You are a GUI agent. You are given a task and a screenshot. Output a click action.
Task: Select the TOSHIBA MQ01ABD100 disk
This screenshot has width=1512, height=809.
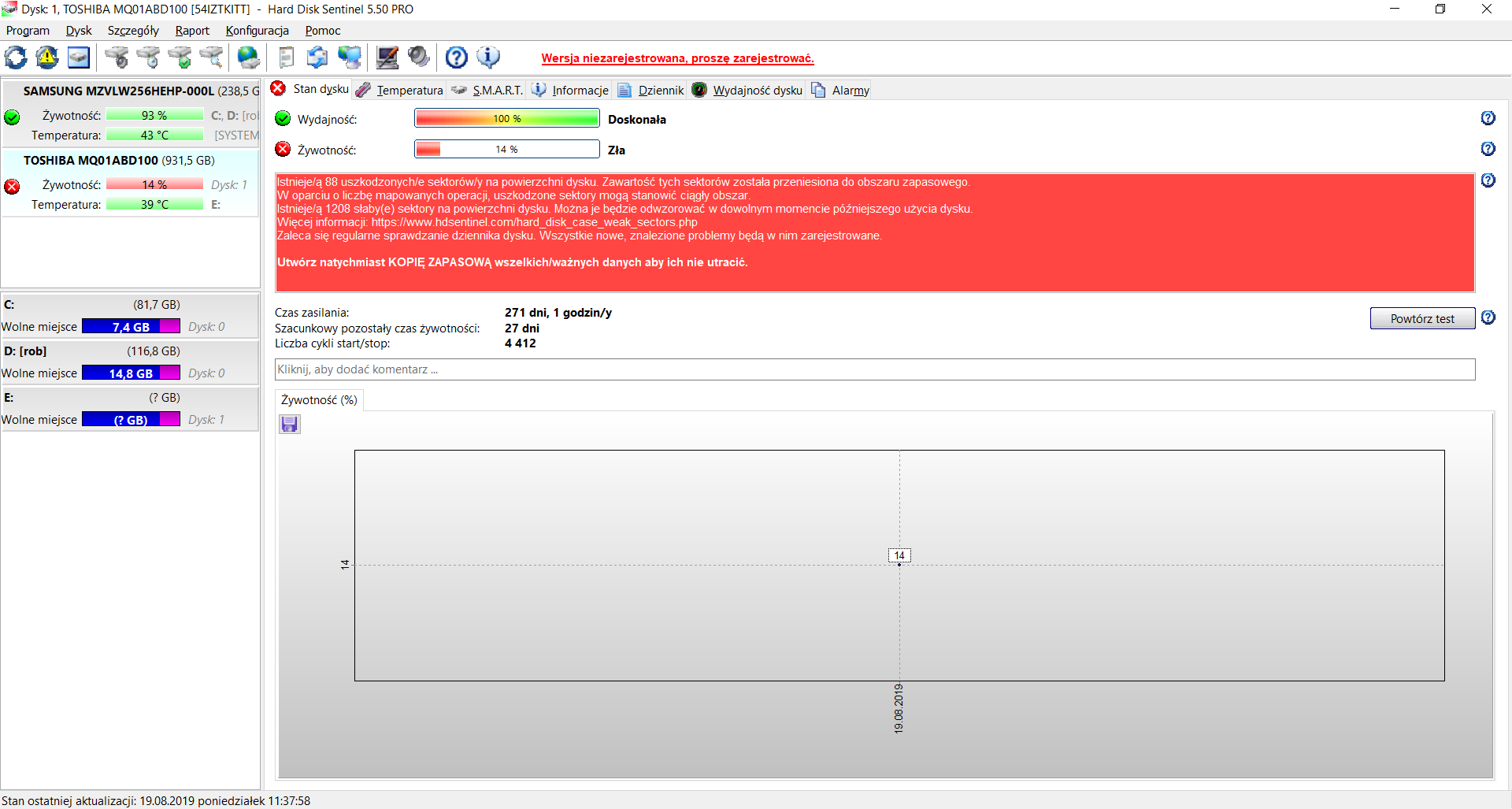130,182
